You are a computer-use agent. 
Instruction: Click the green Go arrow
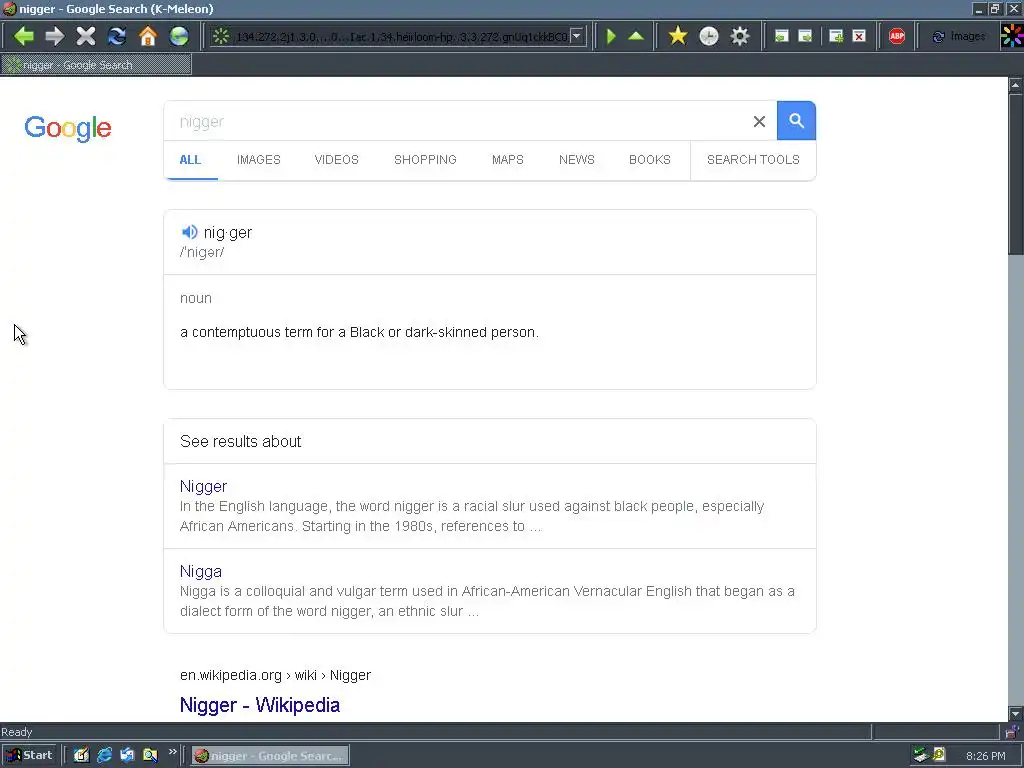611,36
